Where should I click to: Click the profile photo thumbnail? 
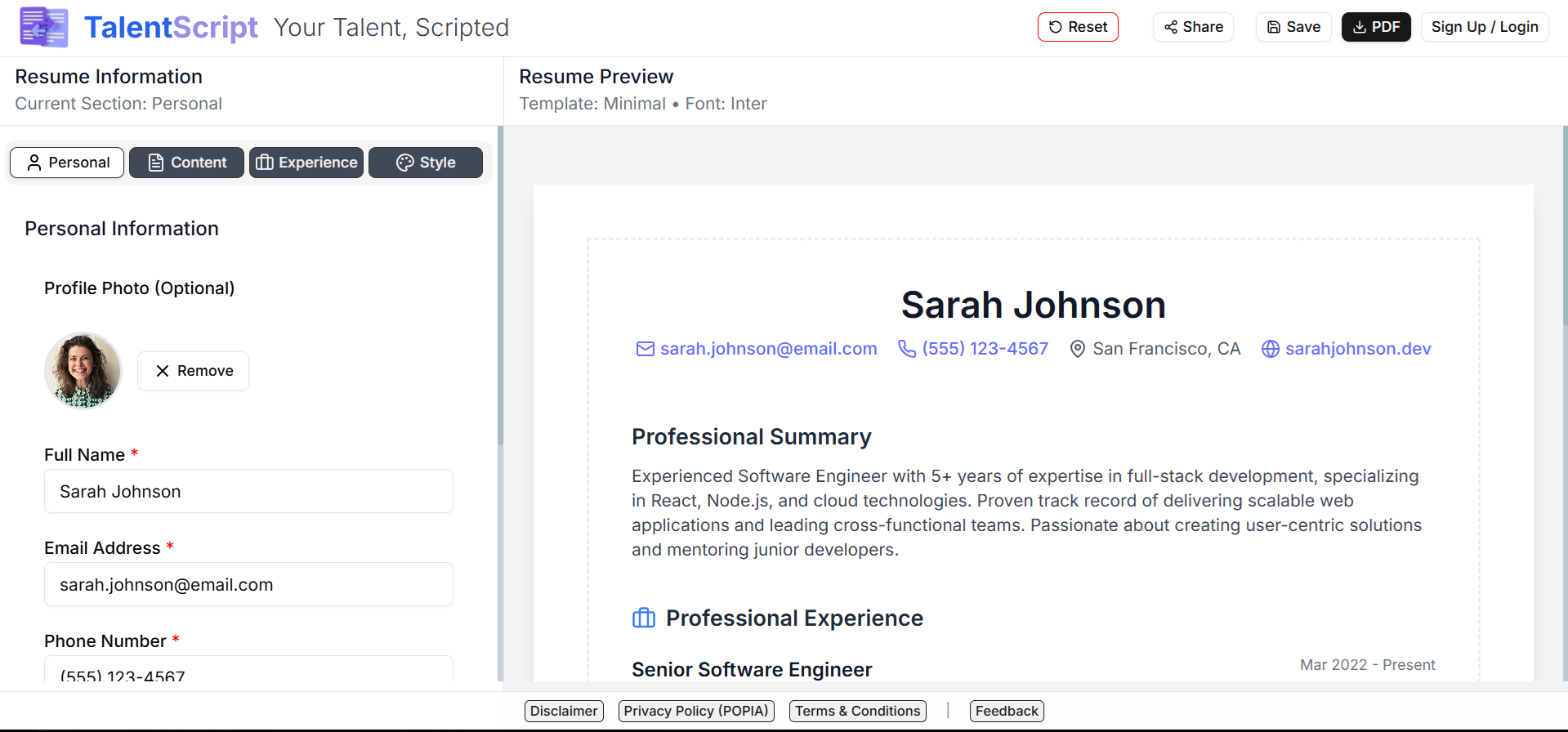tap(83, 370)
